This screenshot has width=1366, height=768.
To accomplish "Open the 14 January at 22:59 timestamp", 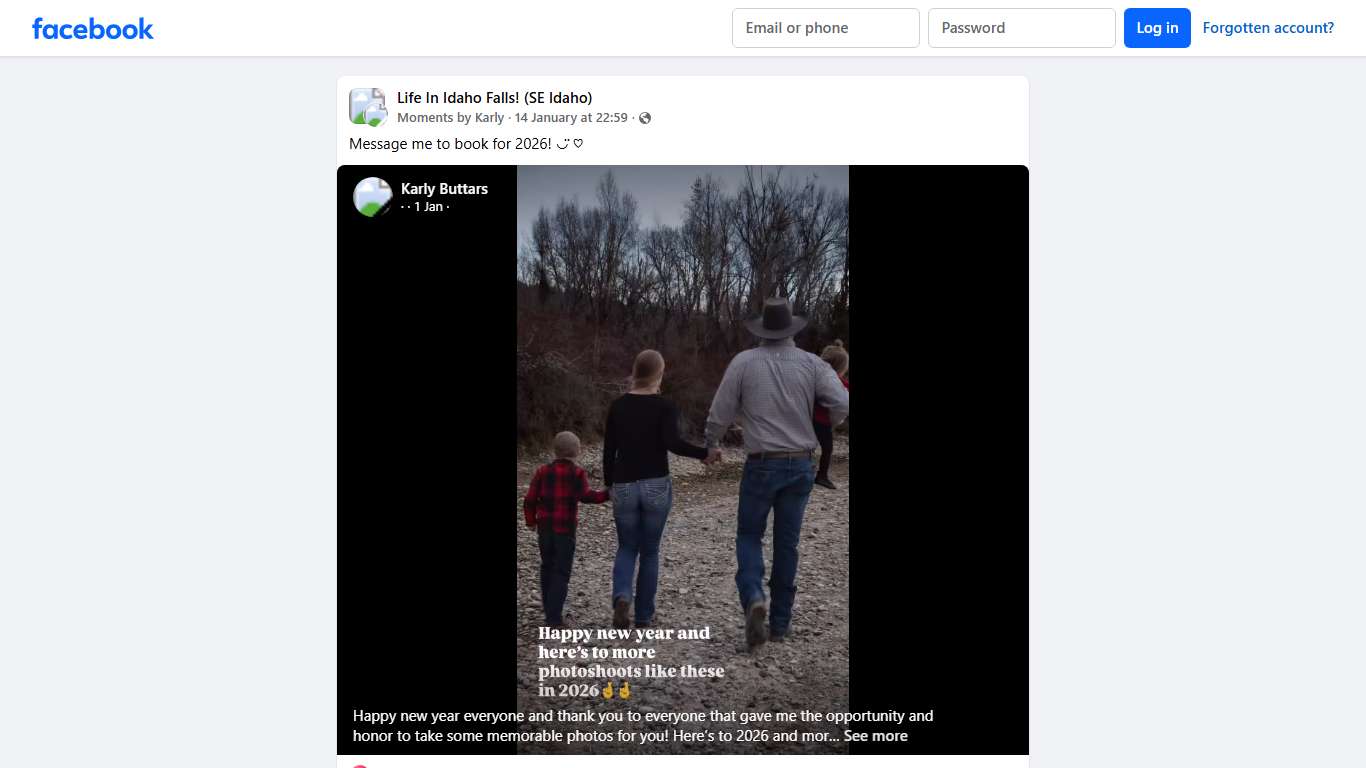I will click(571, 118).
